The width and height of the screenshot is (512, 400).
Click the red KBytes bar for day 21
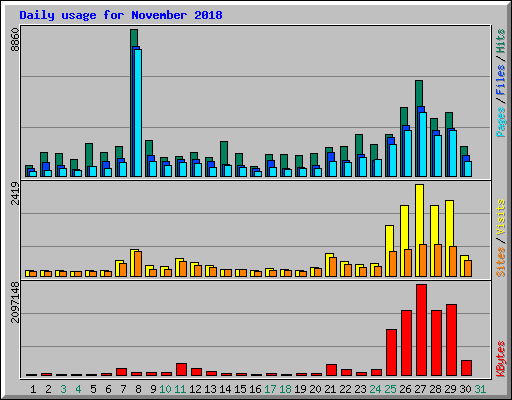(331, 370)
